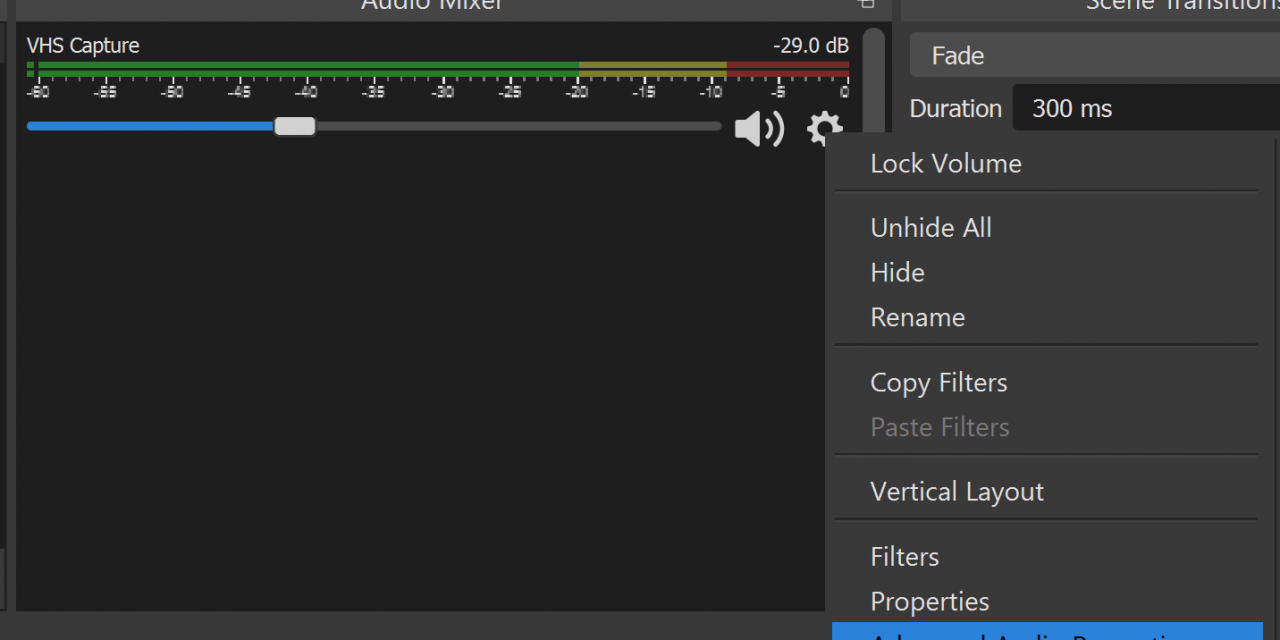Open Filters from the context menu
Viewport: 1280px width, 640px height.
pos(904,557)
